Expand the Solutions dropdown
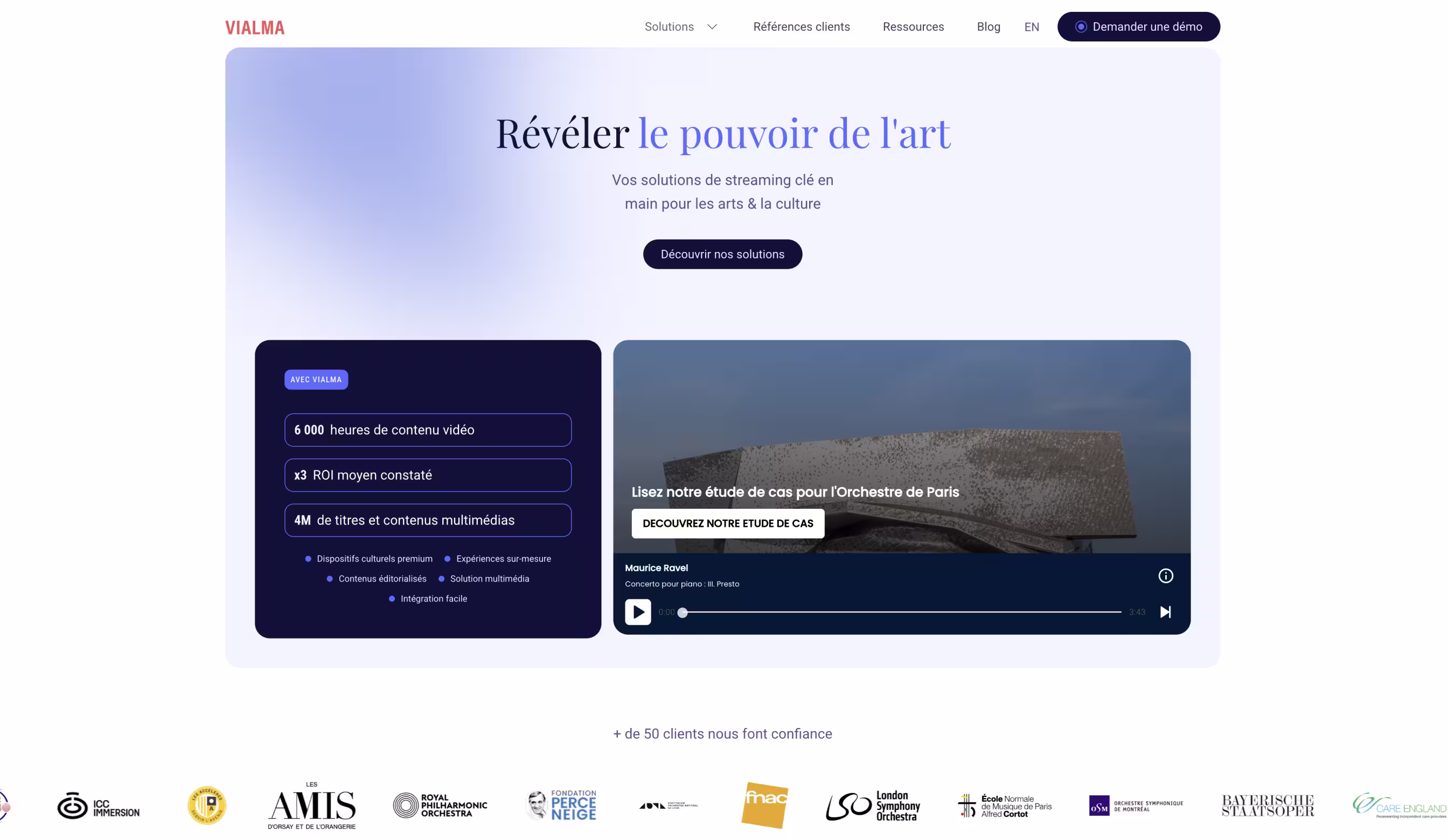The width and height of the screenshot is (1448, 840). click(x=680, y=26)
